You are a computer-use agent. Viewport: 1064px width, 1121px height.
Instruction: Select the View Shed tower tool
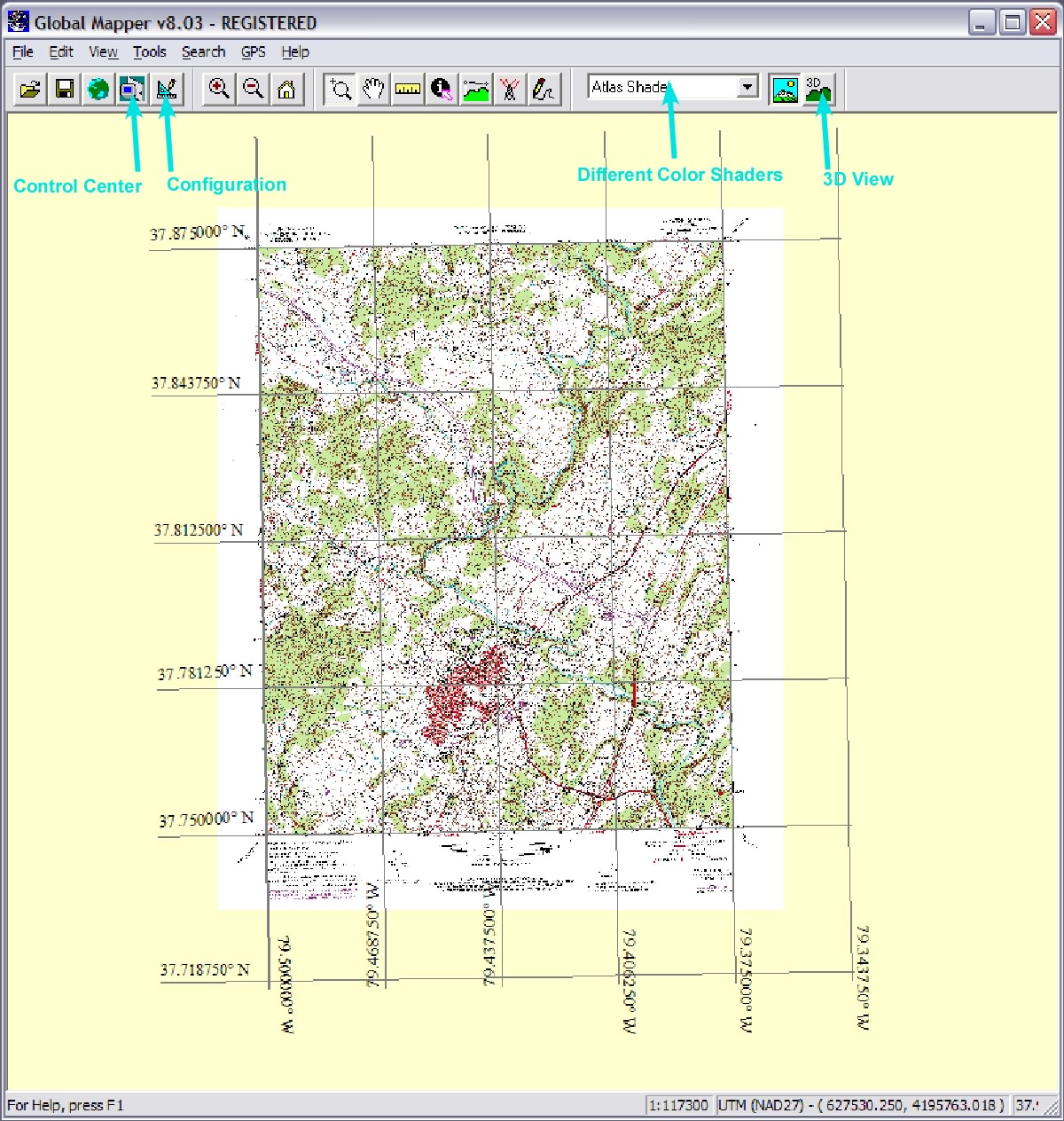(509, 90)
